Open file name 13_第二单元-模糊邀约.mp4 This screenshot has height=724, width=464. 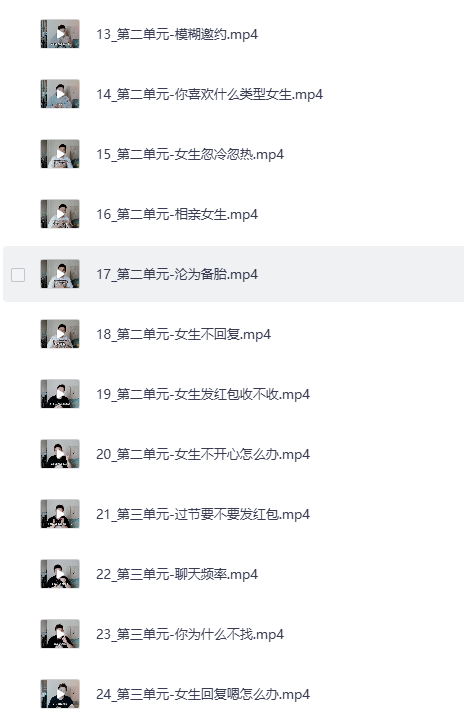(x=177, y=34)
